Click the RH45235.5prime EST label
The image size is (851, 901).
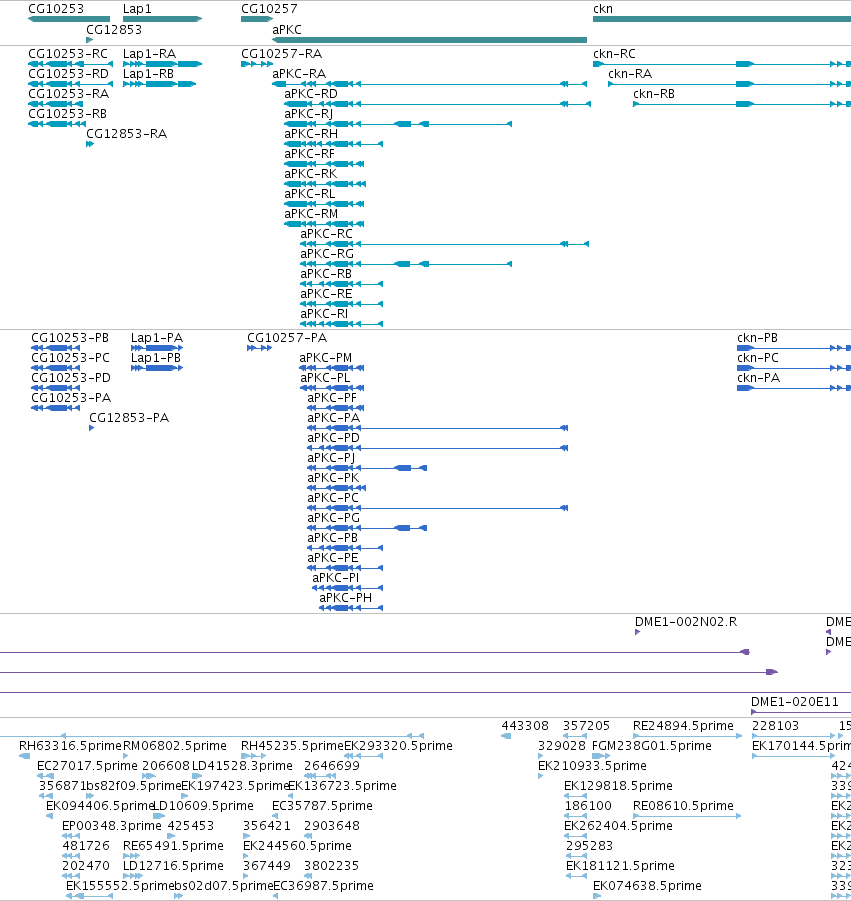(292, 746)
